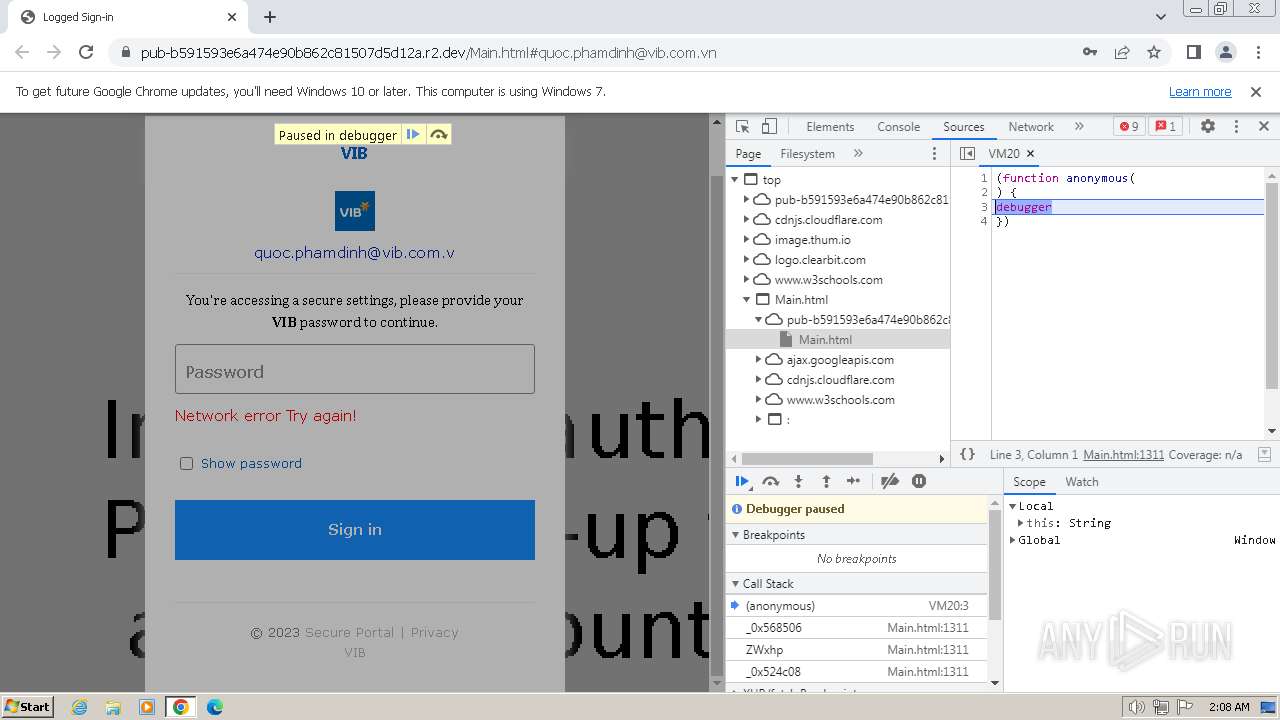
Task: Click the blue Sign in button
Action: 355,530
